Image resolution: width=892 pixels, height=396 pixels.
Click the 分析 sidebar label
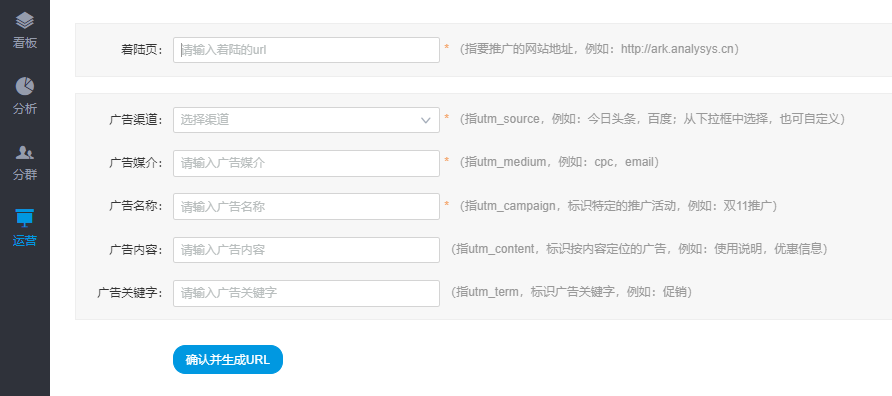pos(24,109)
